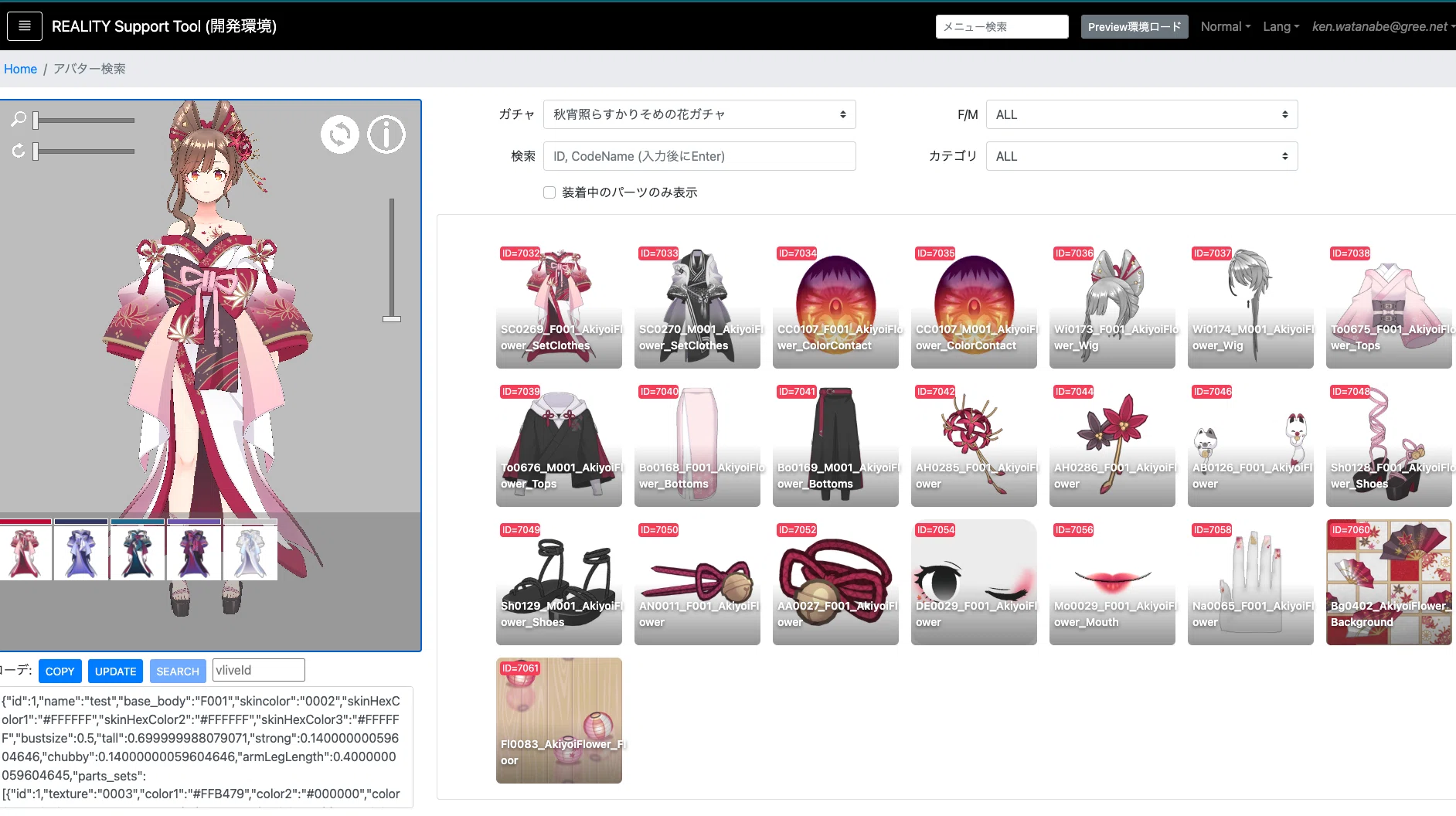Select item ID=7040 Bo0168 Bottoms
The height and width of the screenshot is (816, 1456).
point(697,445)
